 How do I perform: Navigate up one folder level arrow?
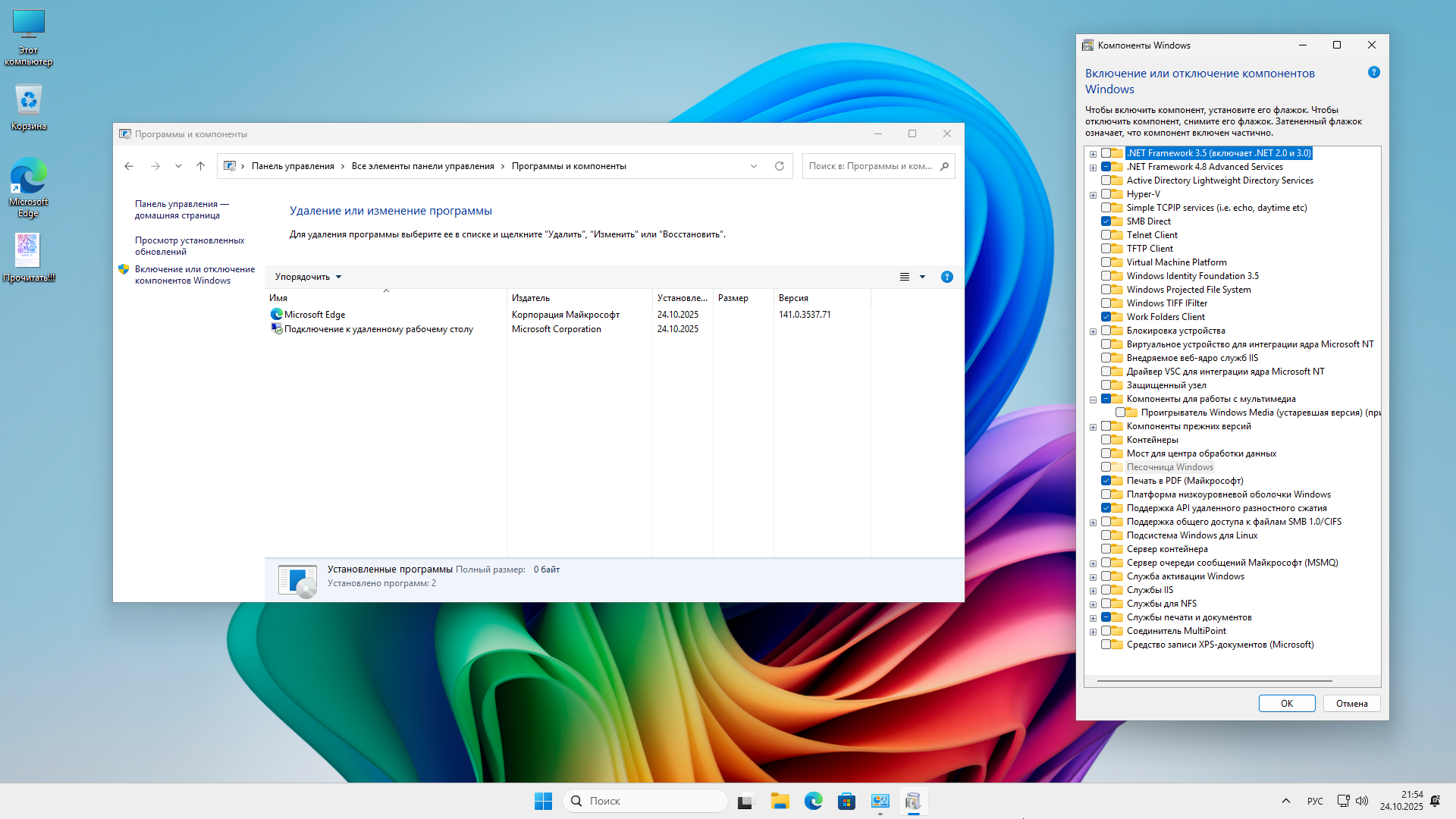[200, 166]
